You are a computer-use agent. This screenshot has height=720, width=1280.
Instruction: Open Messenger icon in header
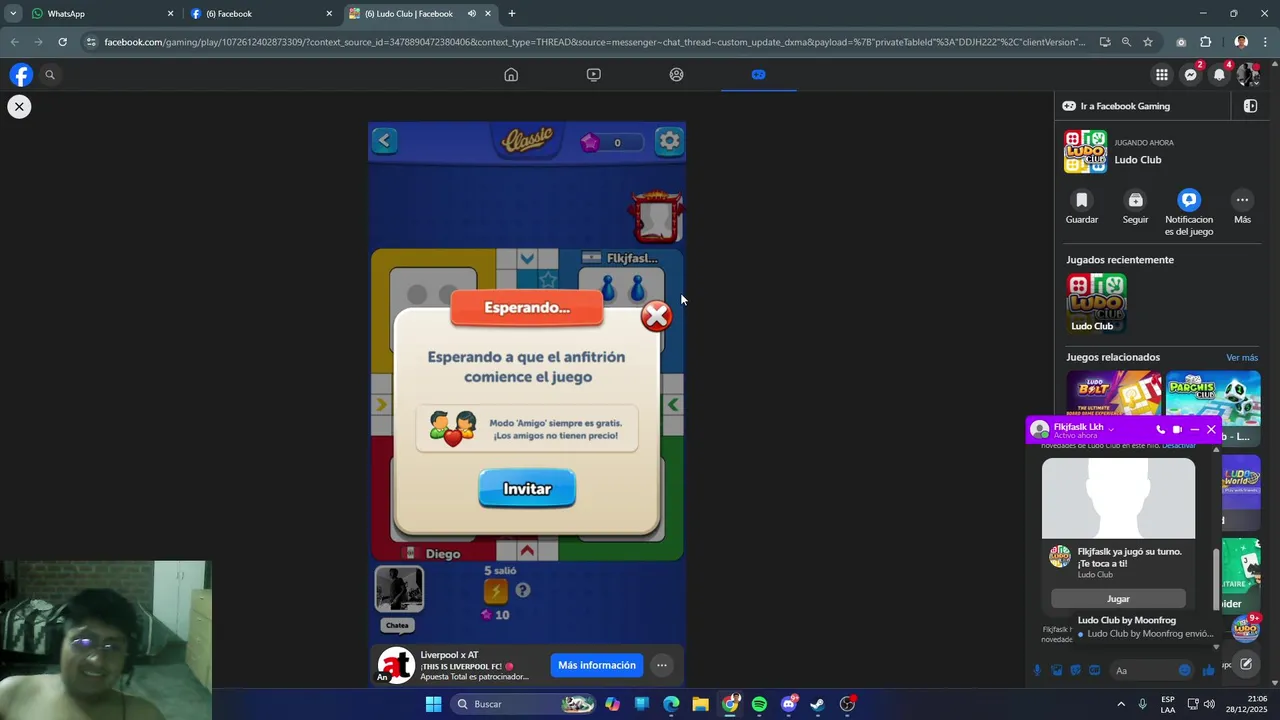(1190, 75)
